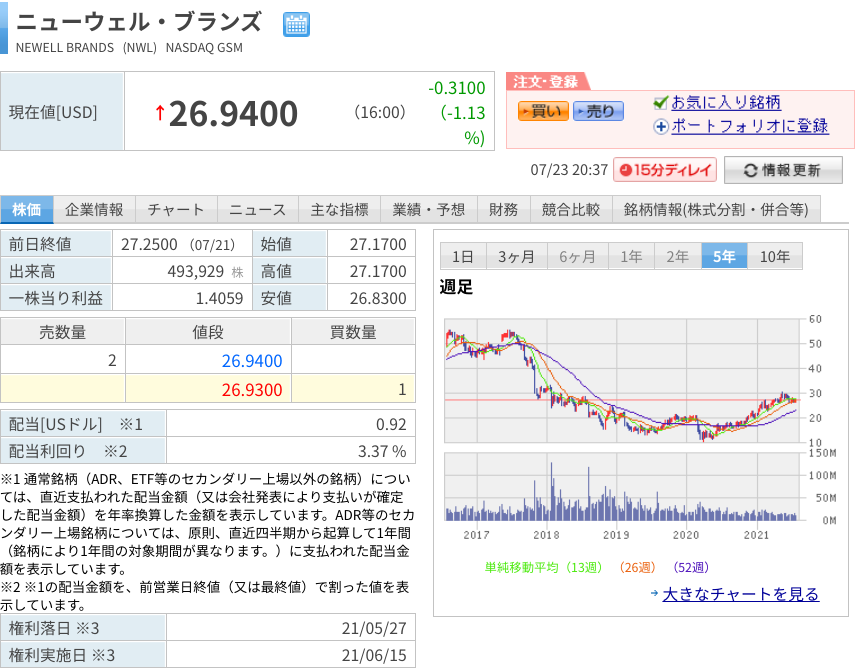857x671 pixels.
Task: Set chart range to 10年
Action: point(775,256)
